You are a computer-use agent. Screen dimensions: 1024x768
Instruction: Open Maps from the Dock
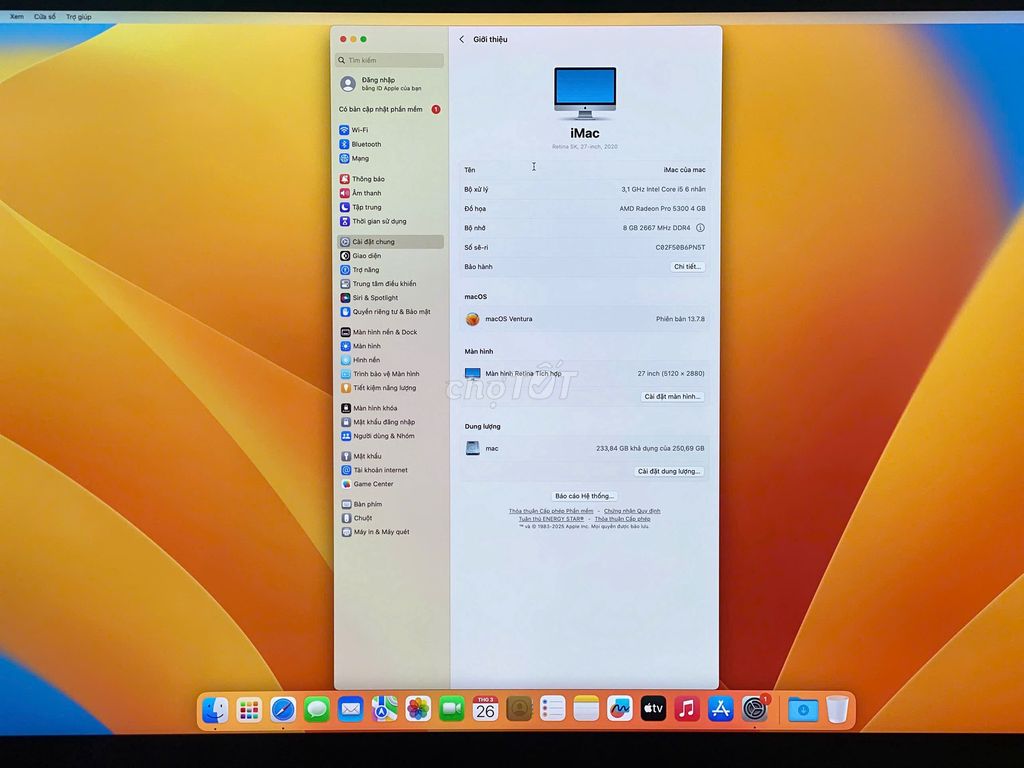(x=385, y=709)
